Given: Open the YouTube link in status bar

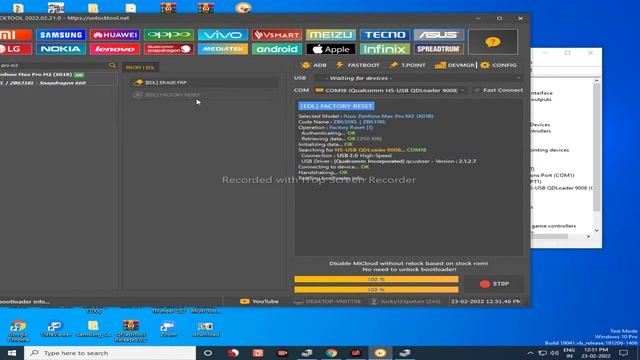Looking at the screenshot, I should point(260,301).
